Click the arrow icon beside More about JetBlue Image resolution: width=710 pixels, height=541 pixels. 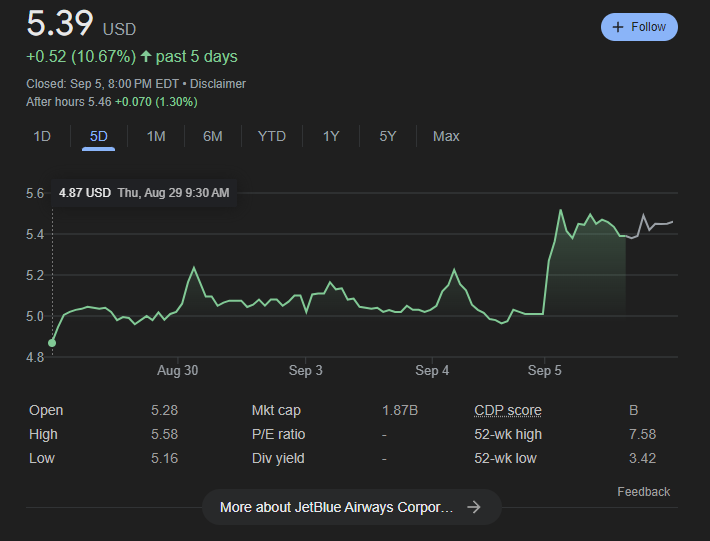(474, 507)
